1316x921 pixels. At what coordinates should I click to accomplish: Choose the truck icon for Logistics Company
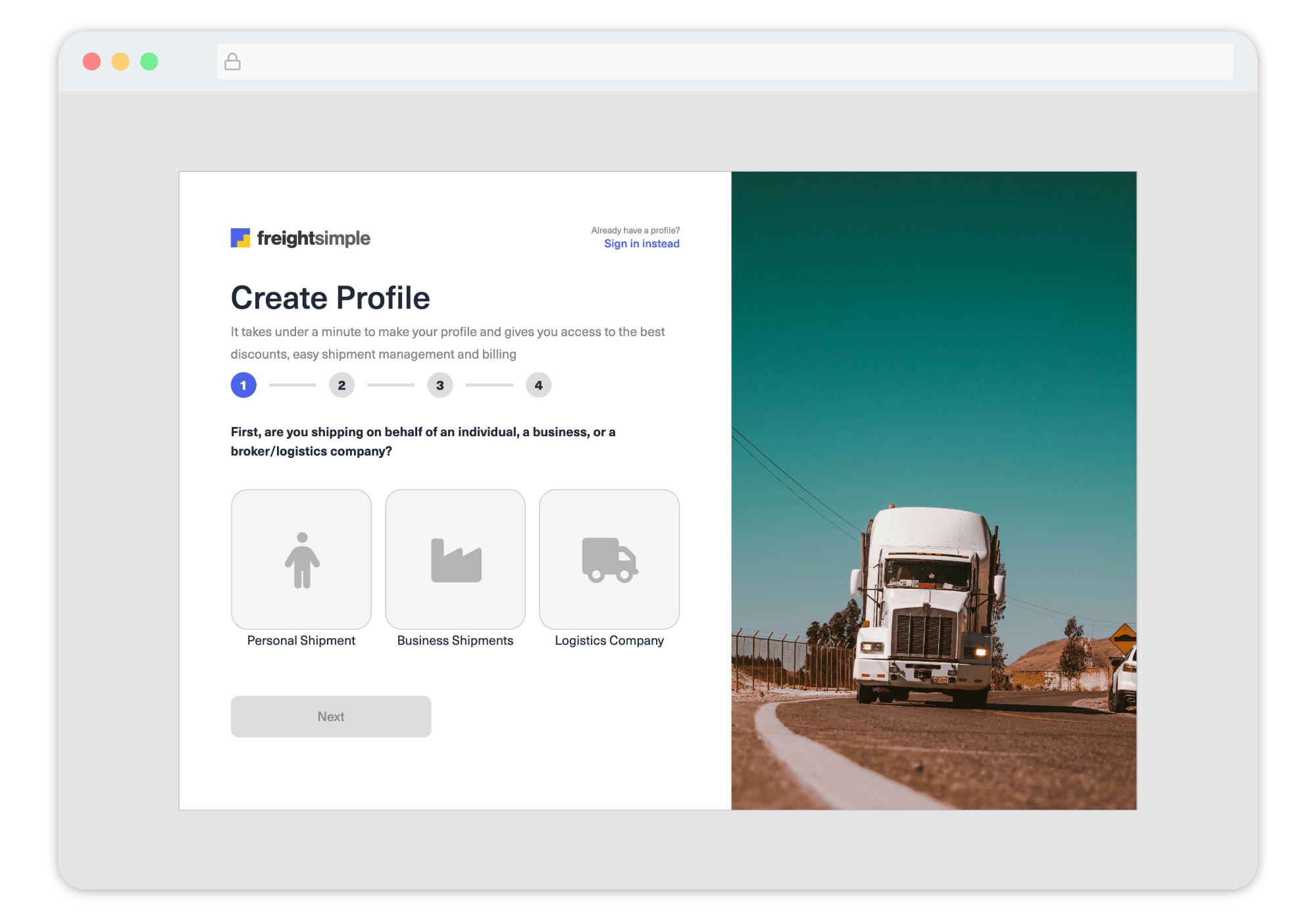pyautogui.click(x=609, y=560)
